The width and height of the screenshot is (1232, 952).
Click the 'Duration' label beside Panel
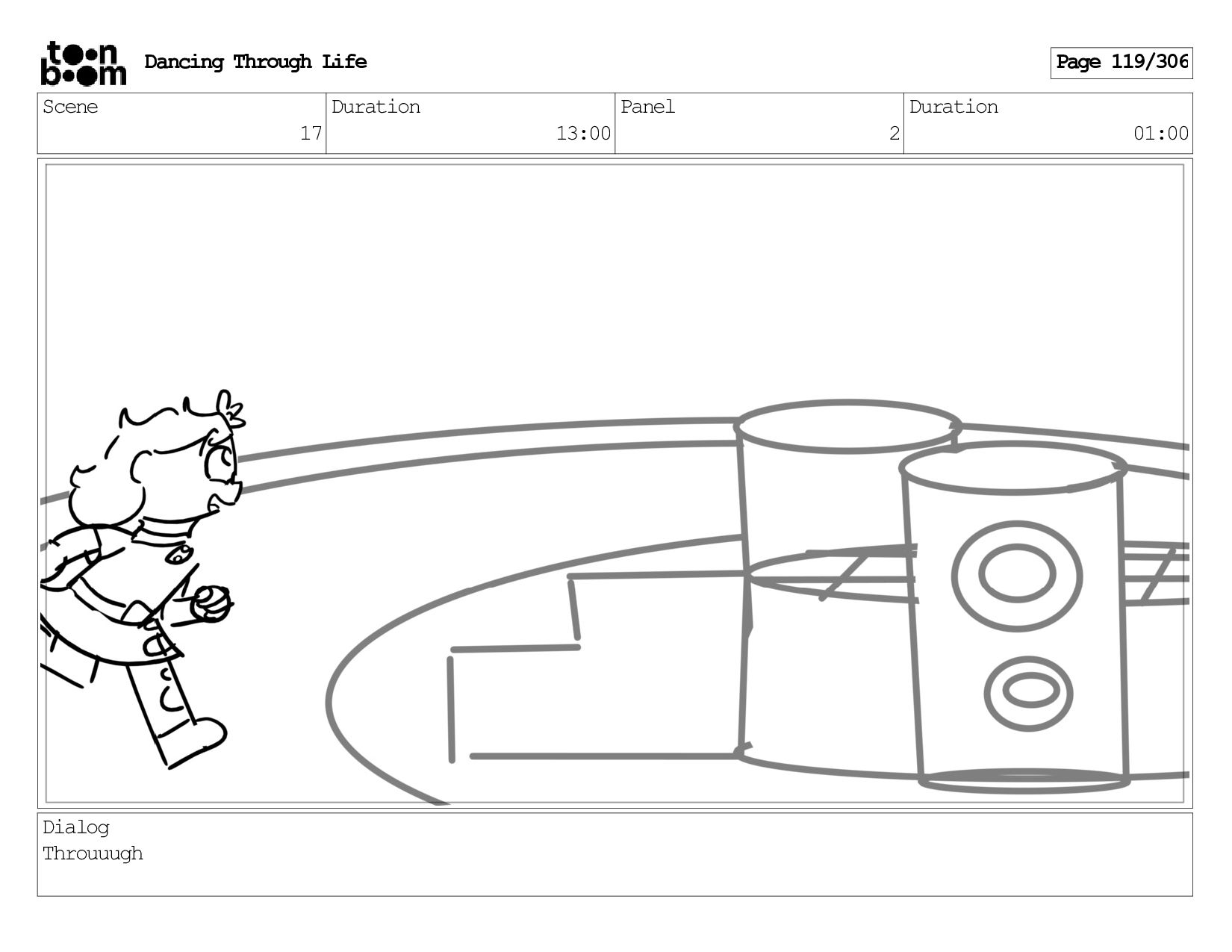coord(953,107)
